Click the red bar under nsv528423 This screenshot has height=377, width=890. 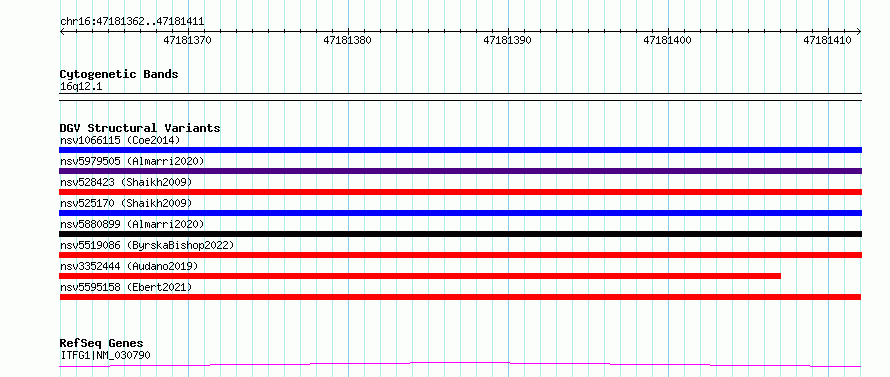point(460,192)
